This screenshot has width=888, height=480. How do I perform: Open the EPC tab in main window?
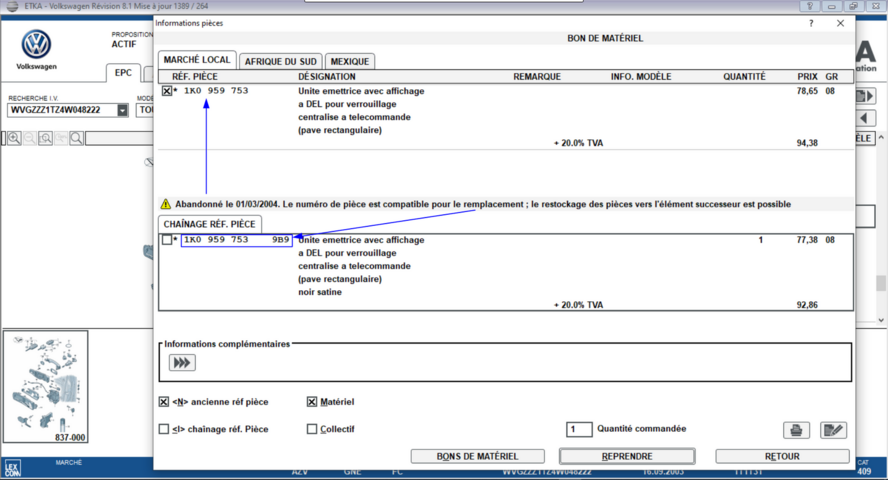pos(123,73)
